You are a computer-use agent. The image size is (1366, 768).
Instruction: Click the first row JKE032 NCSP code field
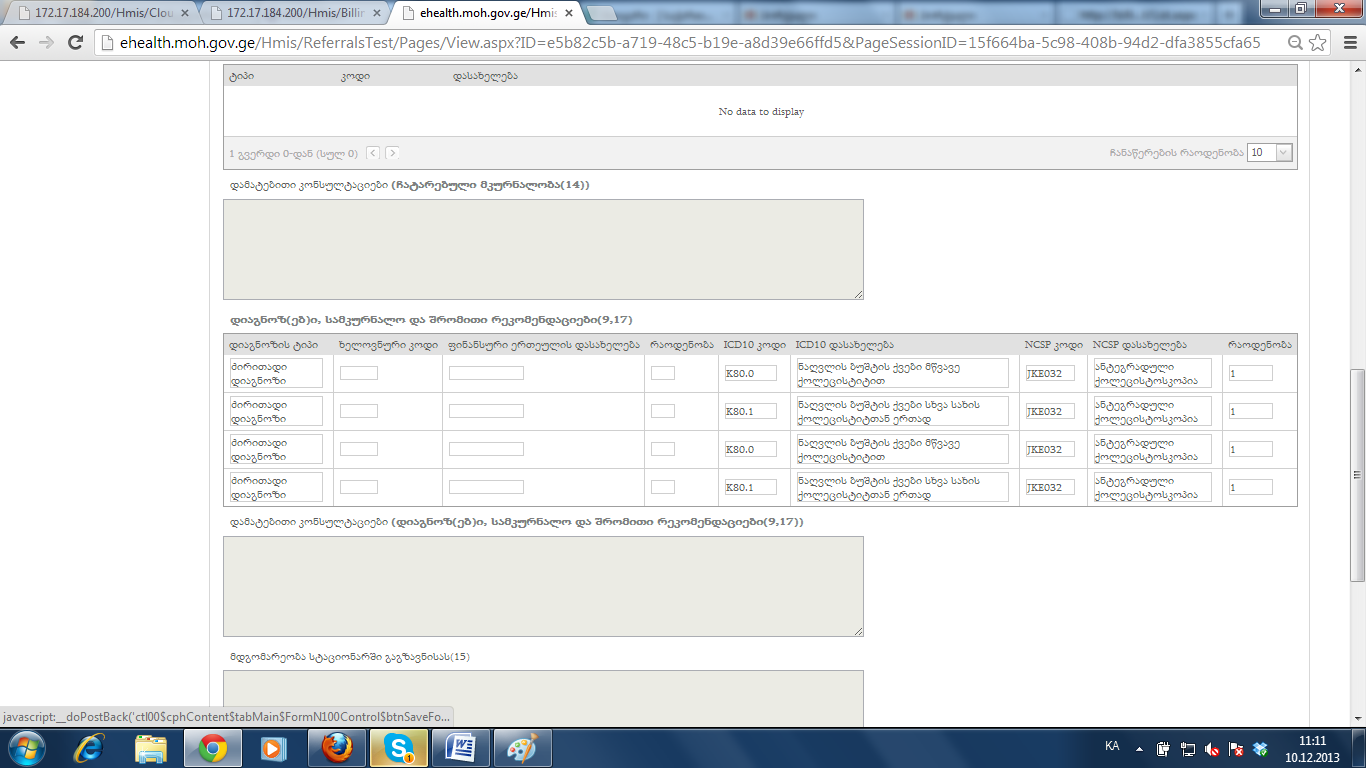[x=1050, y=373]
